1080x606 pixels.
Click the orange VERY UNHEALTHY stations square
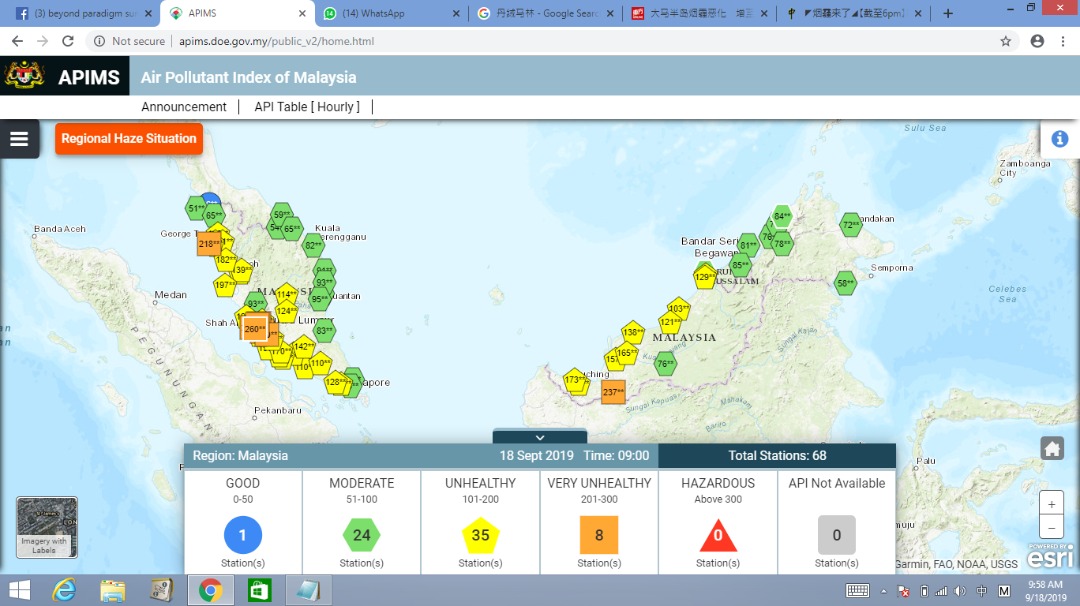point(599,535)
